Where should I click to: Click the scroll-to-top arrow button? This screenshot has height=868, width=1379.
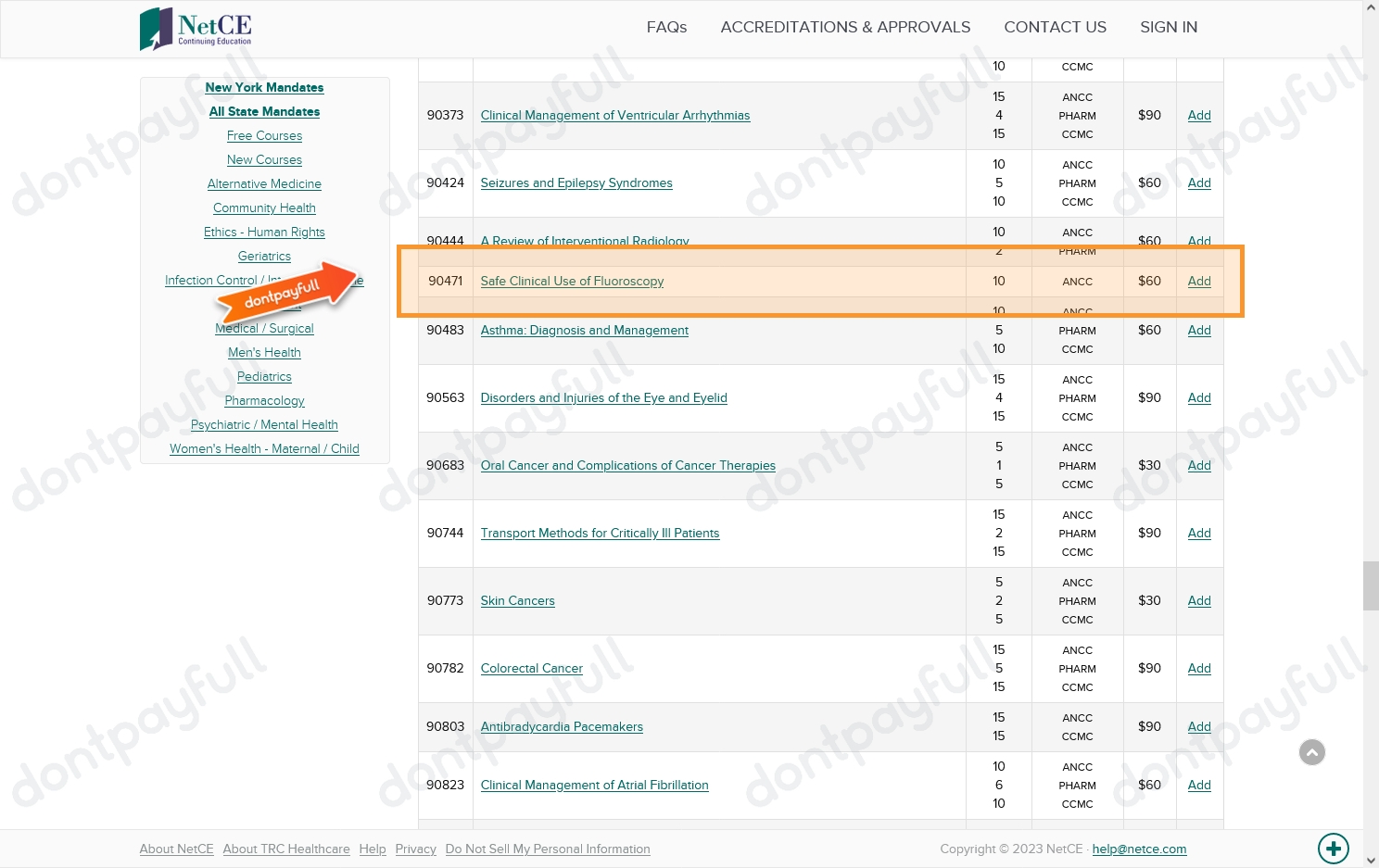(1312, 752)
